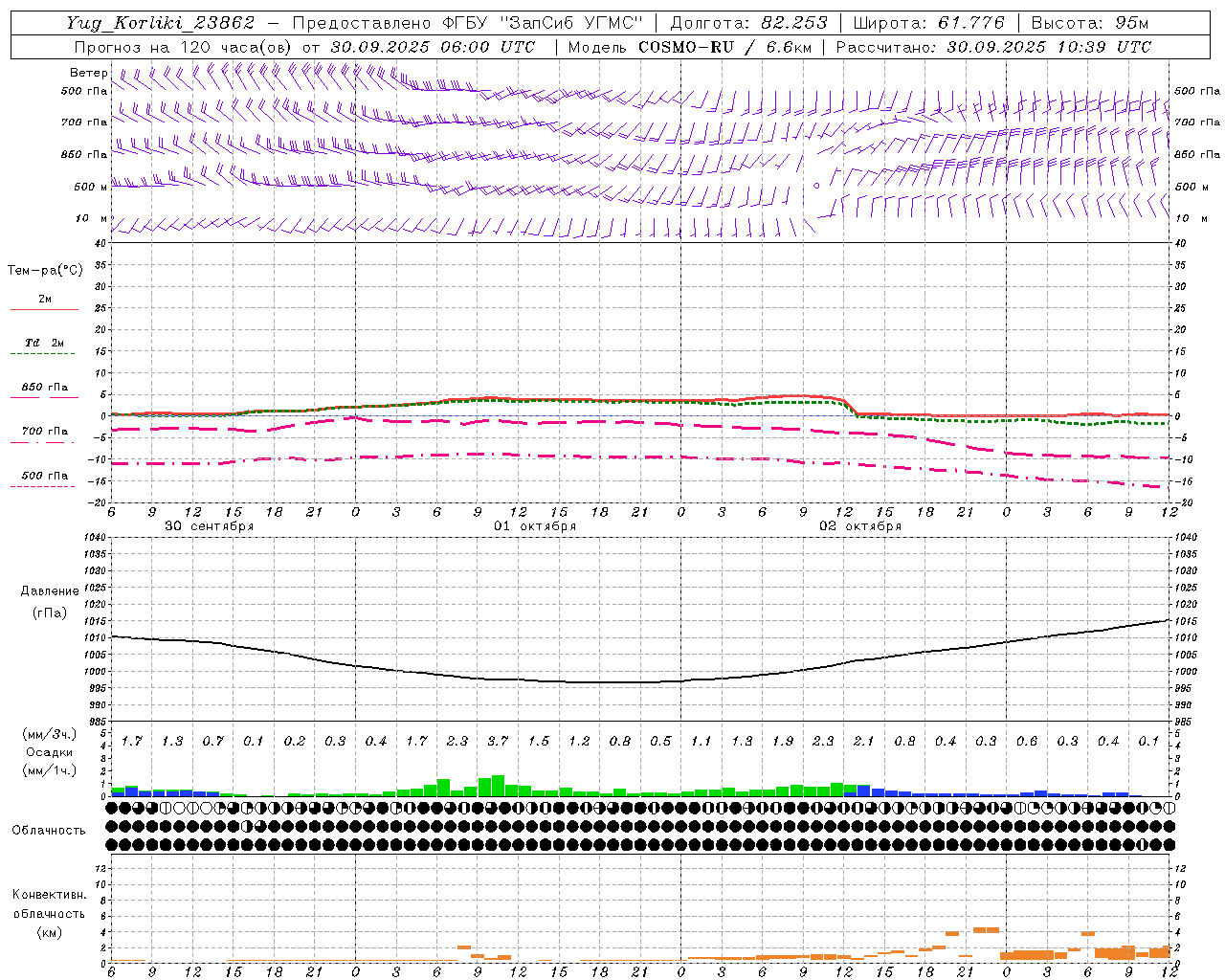
Task: Click the (км) convective height unit label
Action: pos(49,932)
